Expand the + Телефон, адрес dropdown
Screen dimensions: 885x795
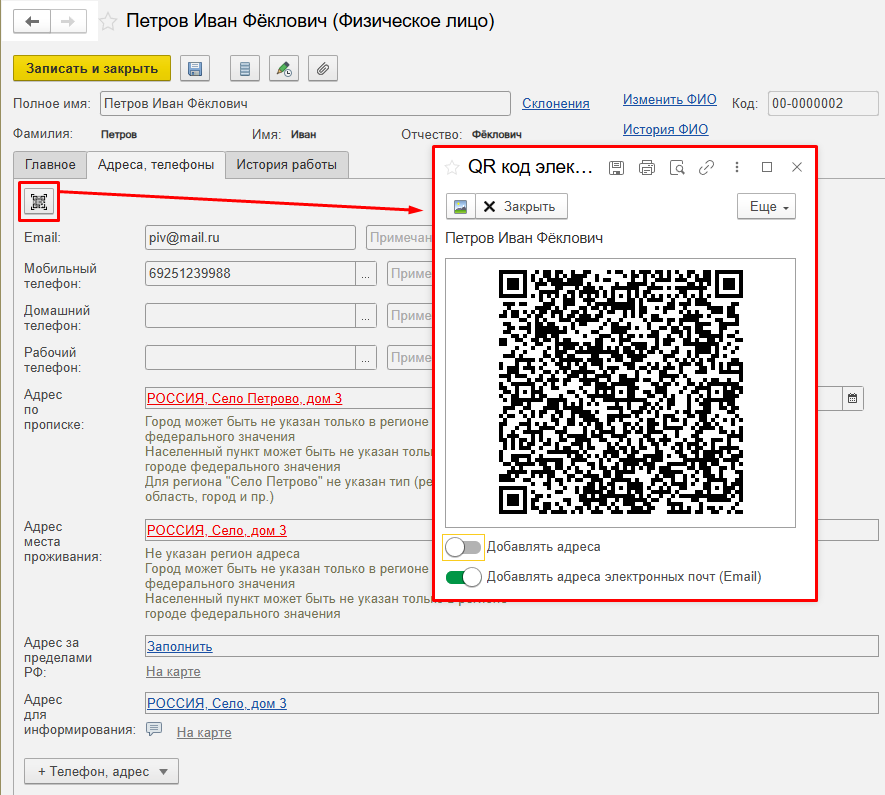click(102, 771)
